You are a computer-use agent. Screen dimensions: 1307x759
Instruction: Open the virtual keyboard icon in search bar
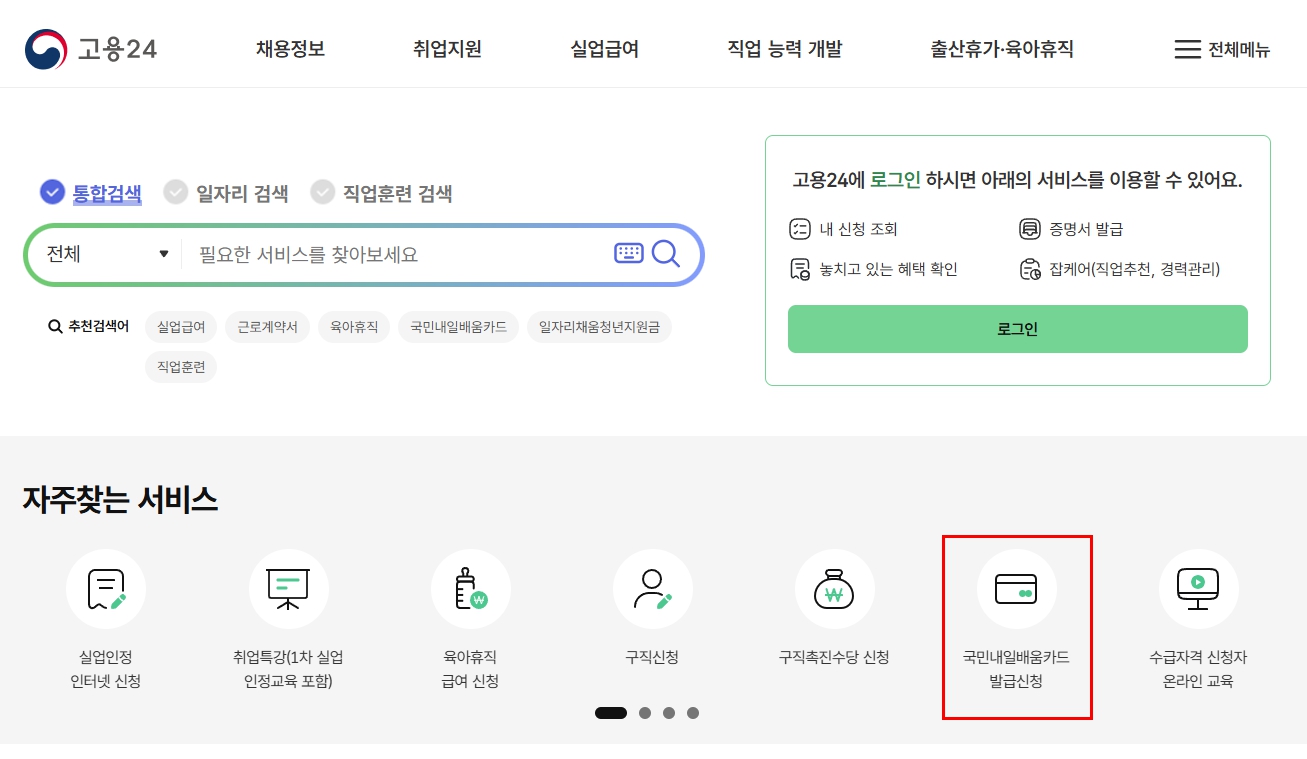[629, 254]
